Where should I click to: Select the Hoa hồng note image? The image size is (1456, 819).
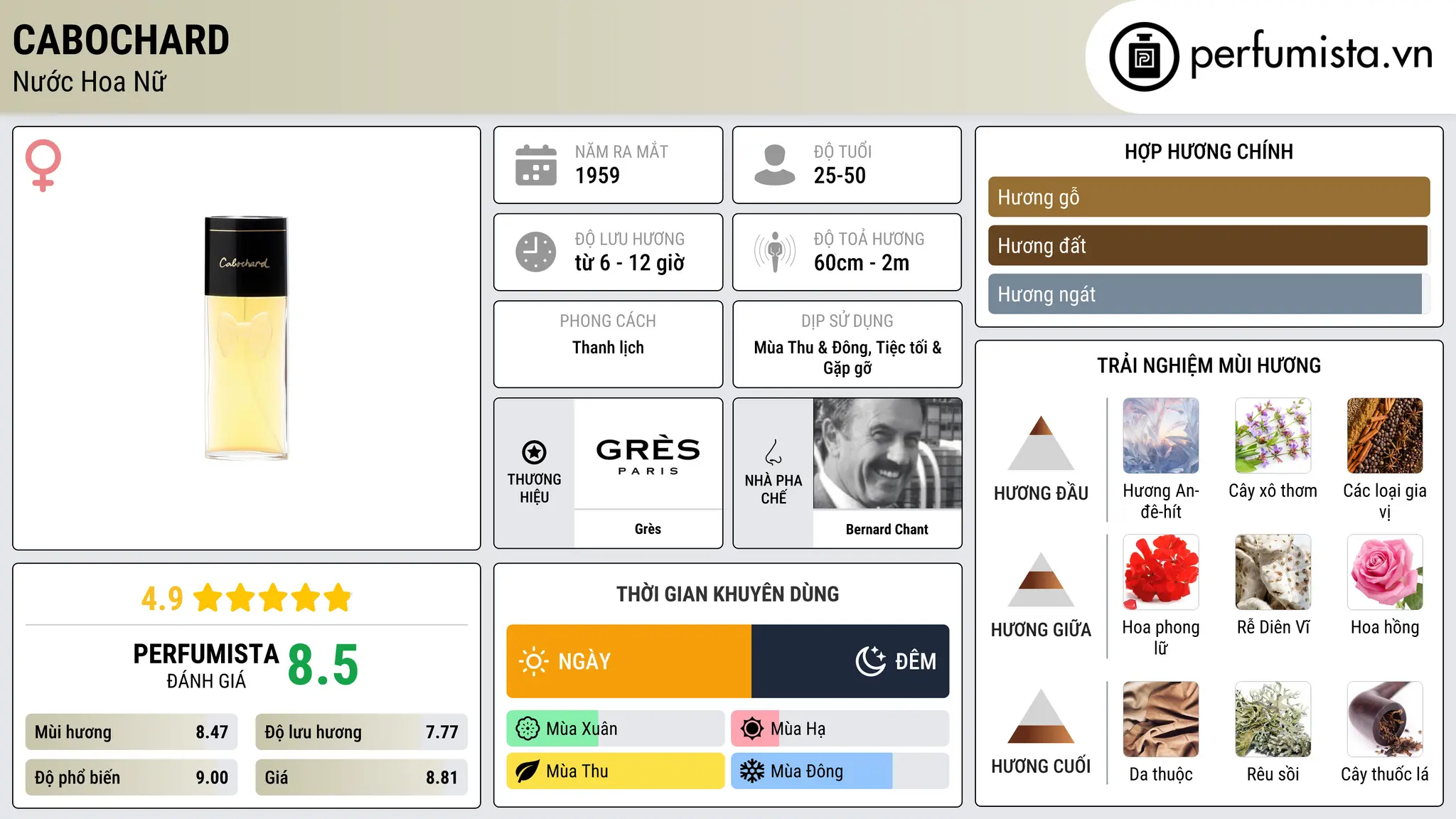click(1385, 572)
